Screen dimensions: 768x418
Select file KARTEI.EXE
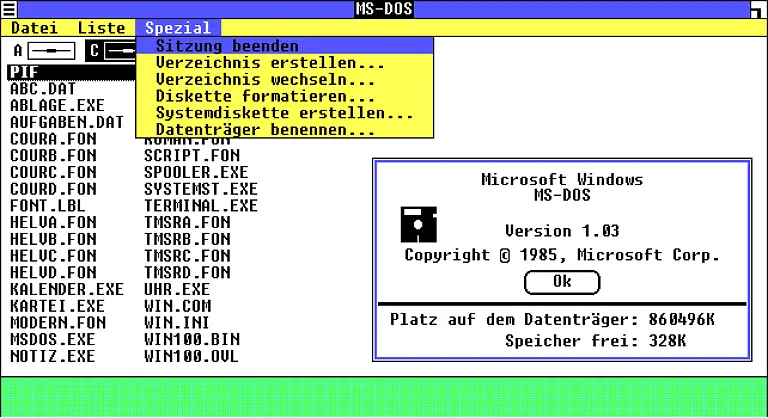click(x=57, y=306)
